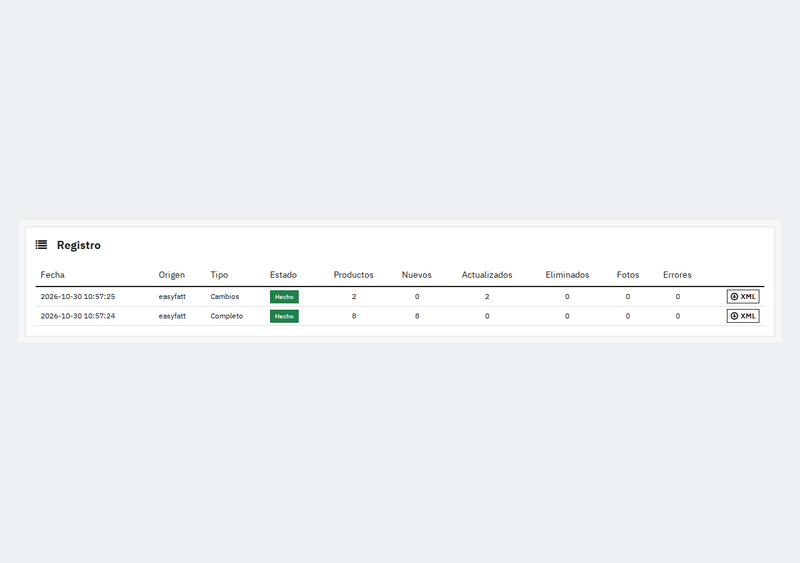Click Fotos value 0 in Cambios row

tap(628, 297)
